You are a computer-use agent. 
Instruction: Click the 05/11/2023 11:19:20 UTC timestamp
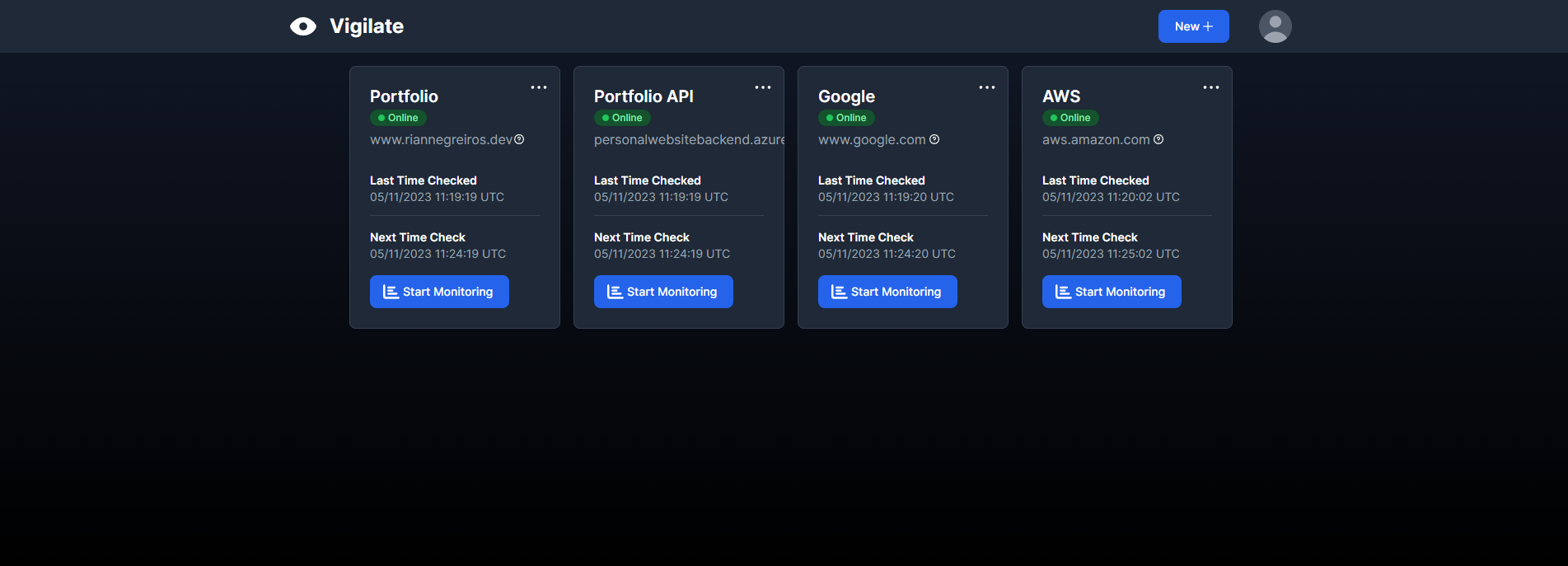(x=886, y=197)
